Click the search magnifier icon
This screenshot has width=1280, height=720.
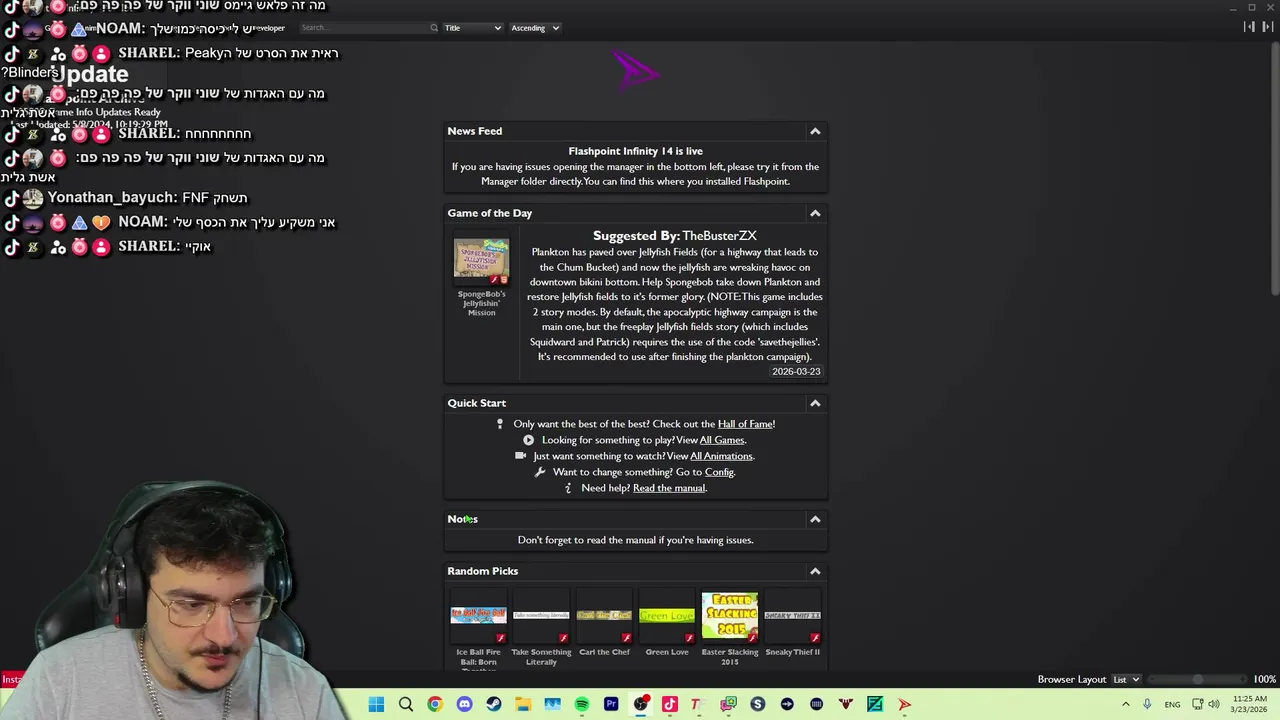pyautogui.click(x=434, y=28)
